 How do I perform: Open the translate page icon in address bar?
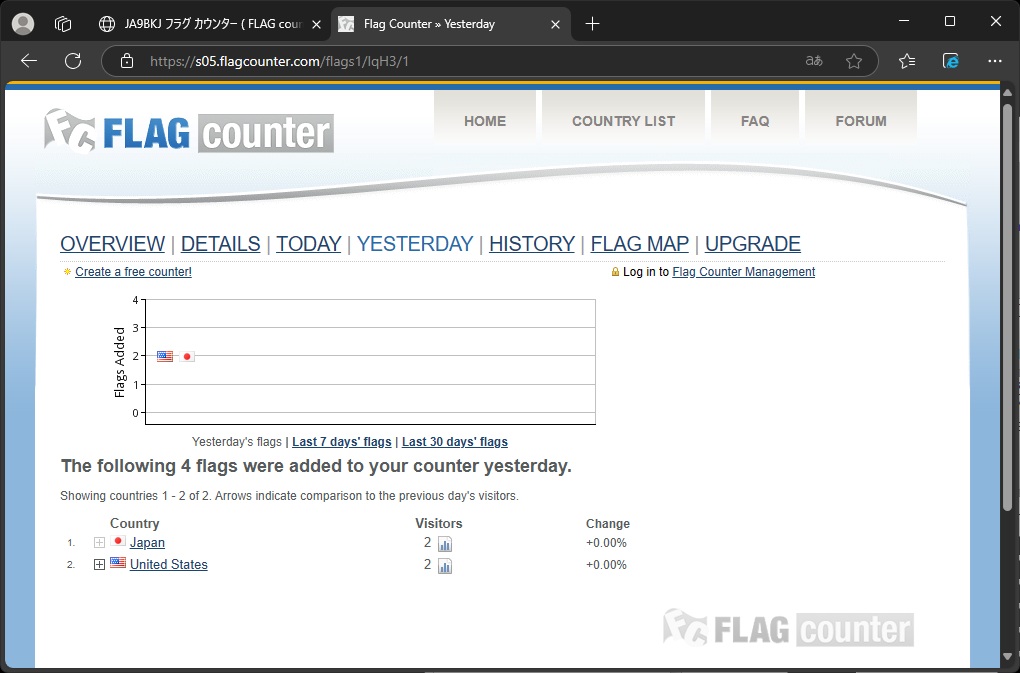[x=814, y=61]
